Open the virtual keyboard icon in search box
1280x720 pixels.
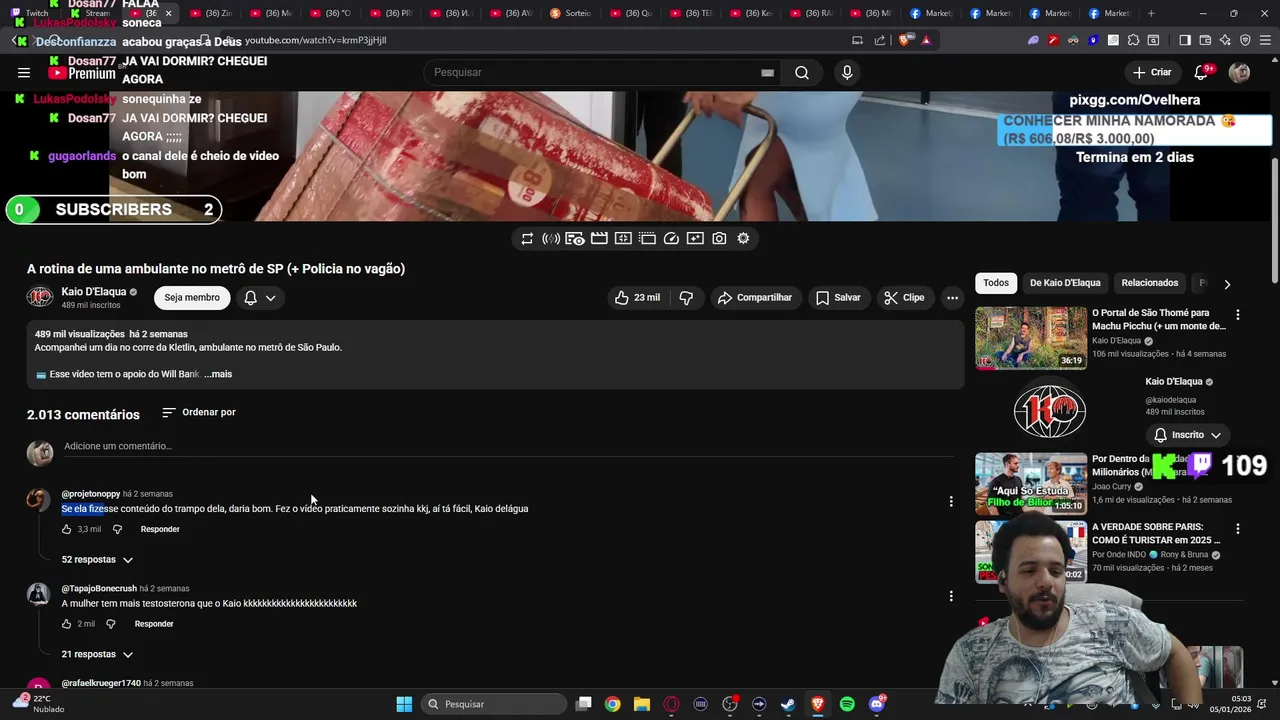[767, 72]
